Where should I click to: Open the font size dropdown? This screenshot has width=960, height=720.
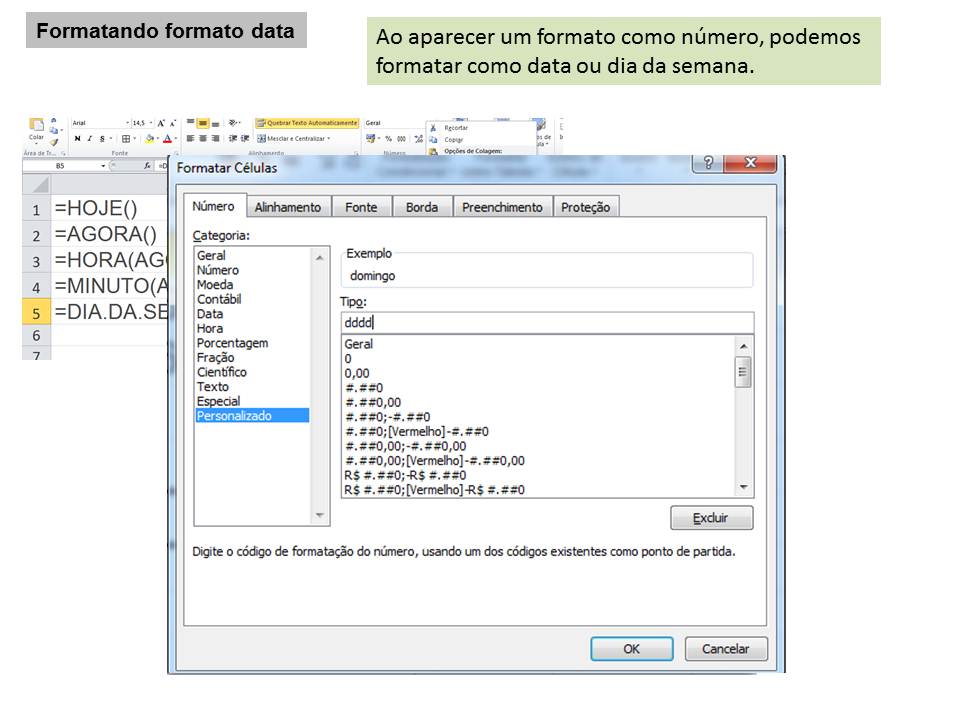152,121
